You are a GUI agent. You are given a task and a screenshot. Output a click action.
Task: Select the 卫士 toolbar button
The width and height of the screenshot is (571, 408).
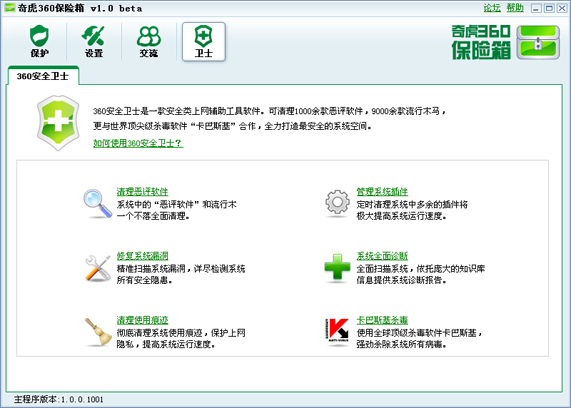pyautogui.click(x=204, y=42)
